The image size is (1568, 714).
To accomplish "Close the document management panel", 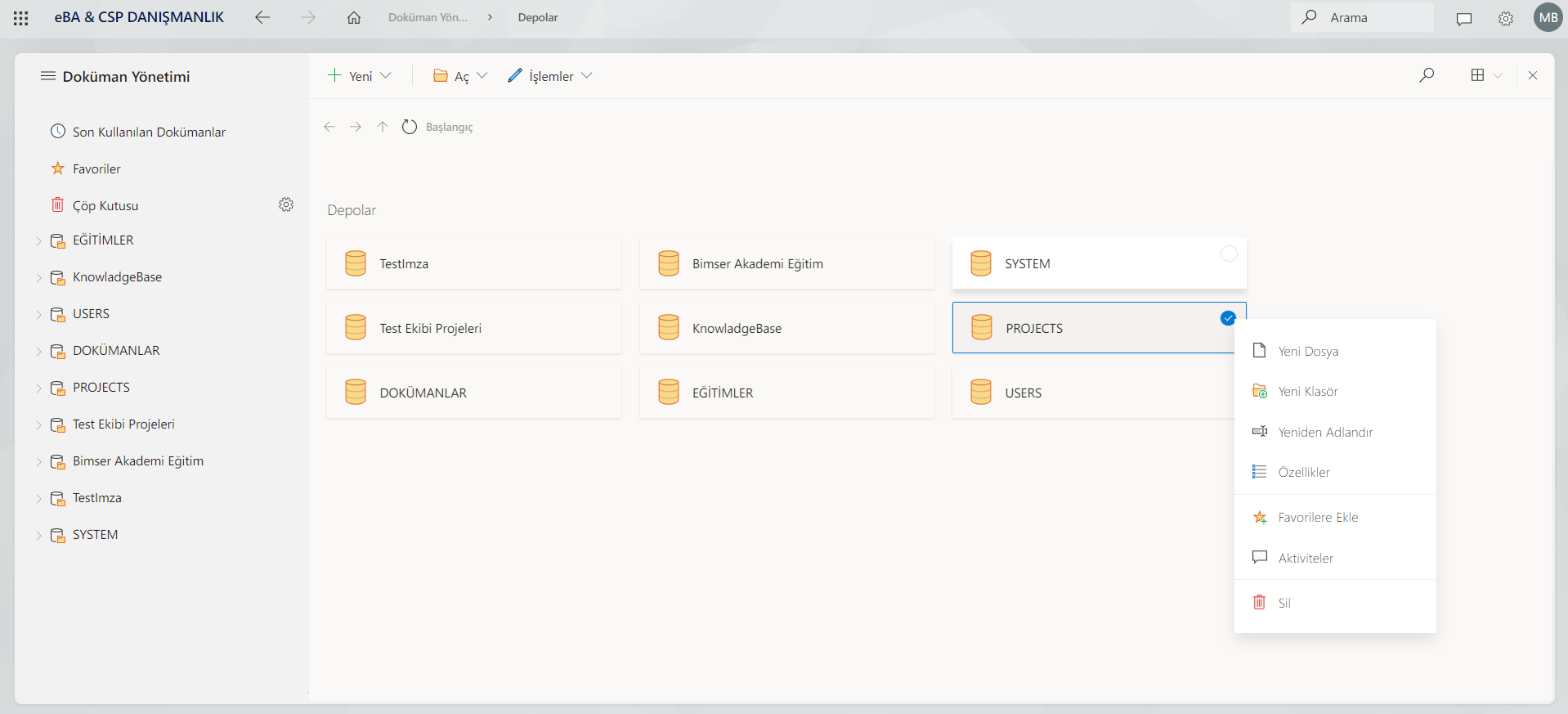I will point(1533,75).
